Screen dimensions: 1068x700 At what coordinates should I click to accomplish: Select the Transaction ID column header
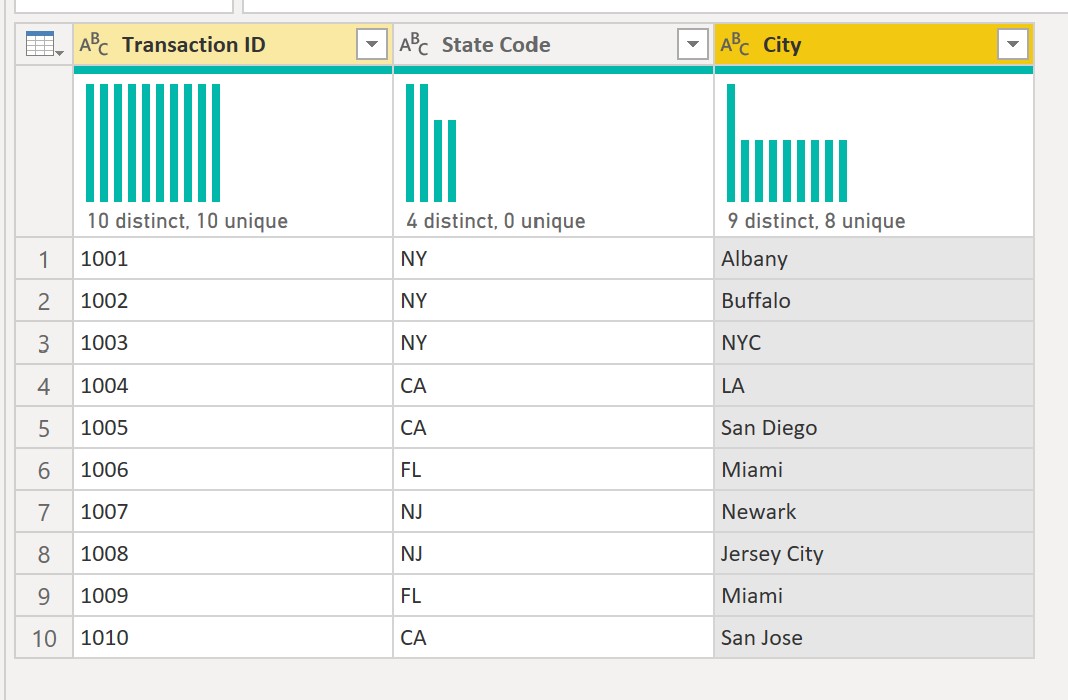(233, 44)
